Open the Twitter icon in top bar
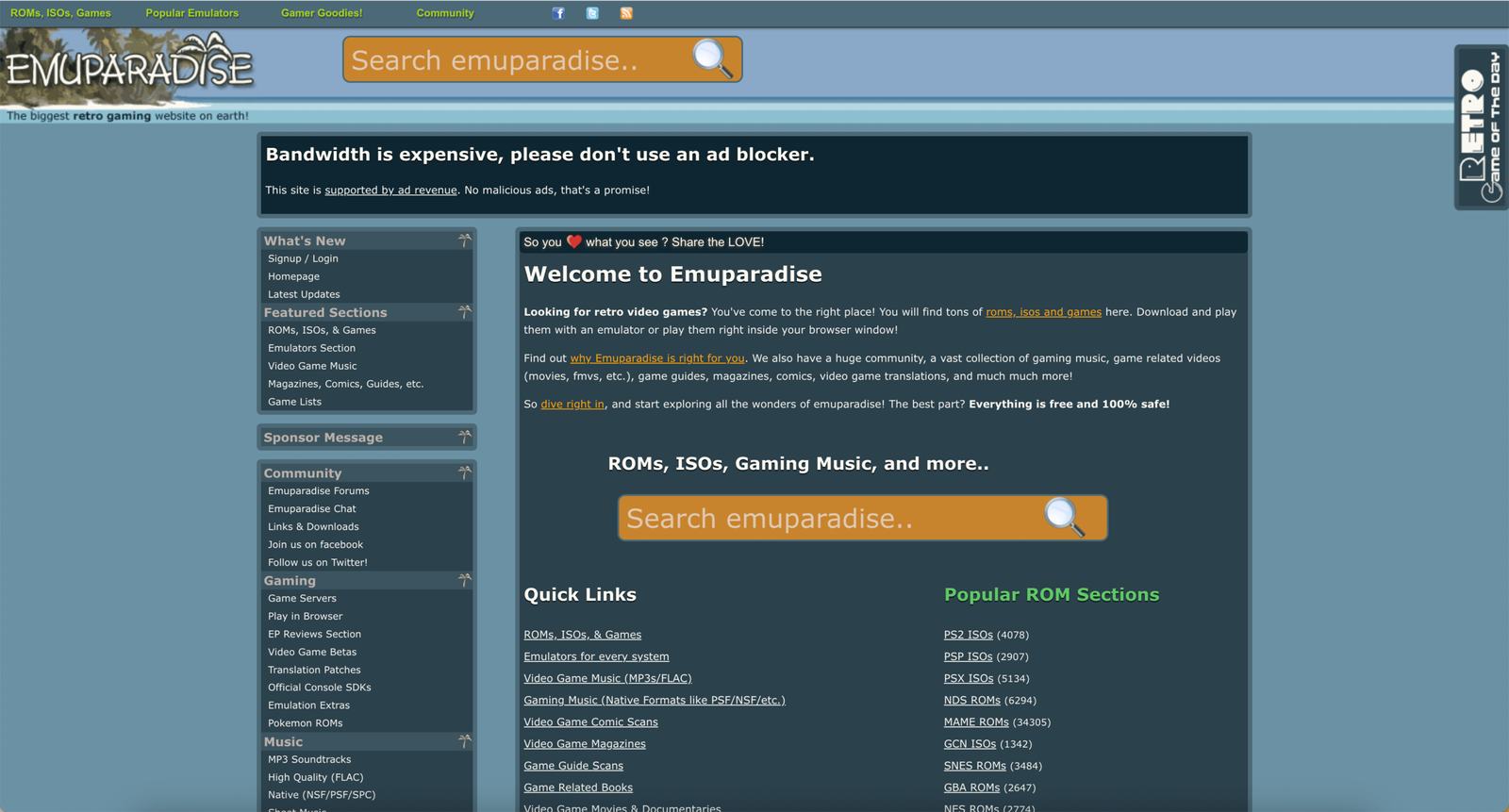The height and width of the screenshot is (812, 1509). coord(592,13)
